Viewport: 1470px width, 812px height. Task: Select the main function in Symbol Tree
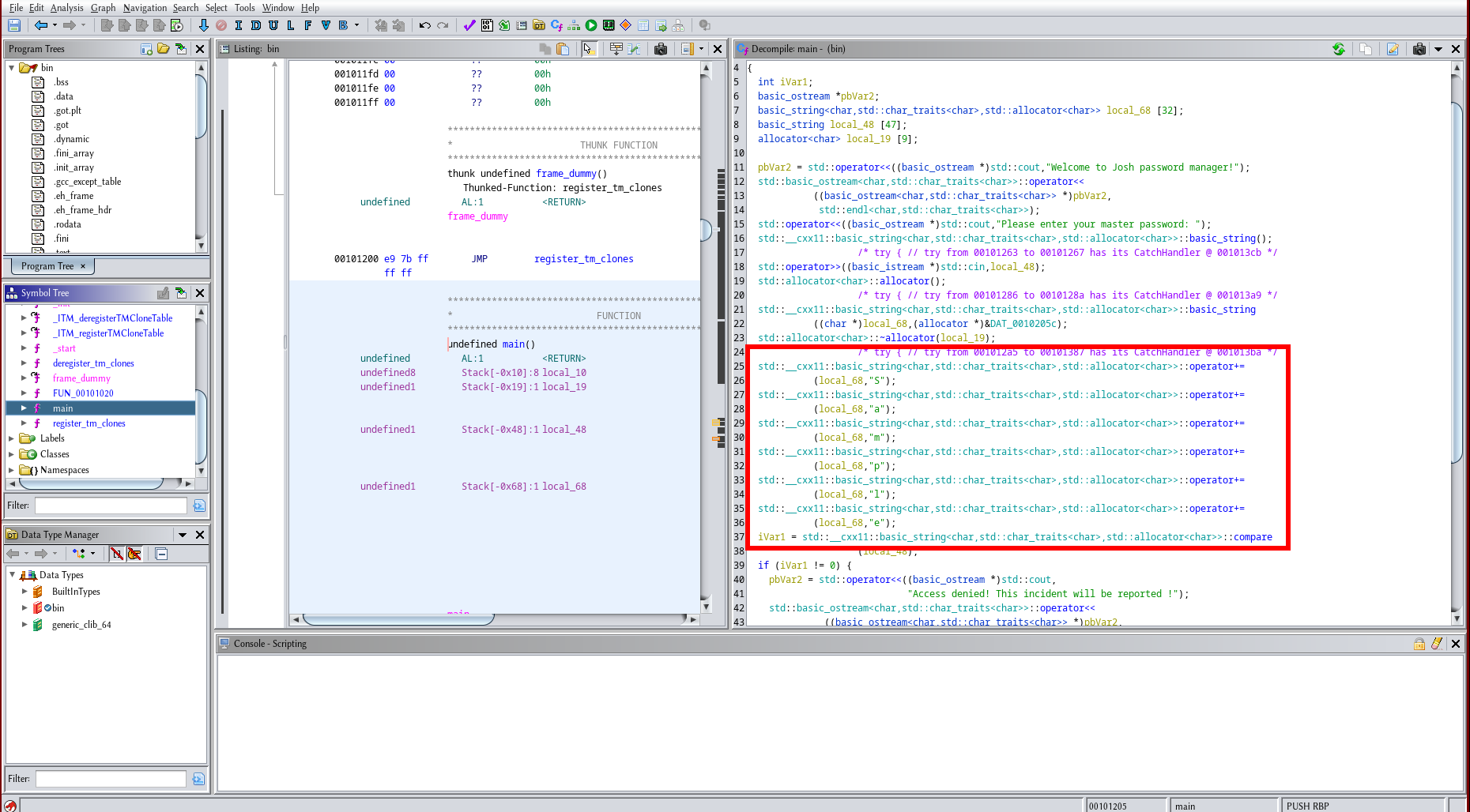(x=63, y=408)
